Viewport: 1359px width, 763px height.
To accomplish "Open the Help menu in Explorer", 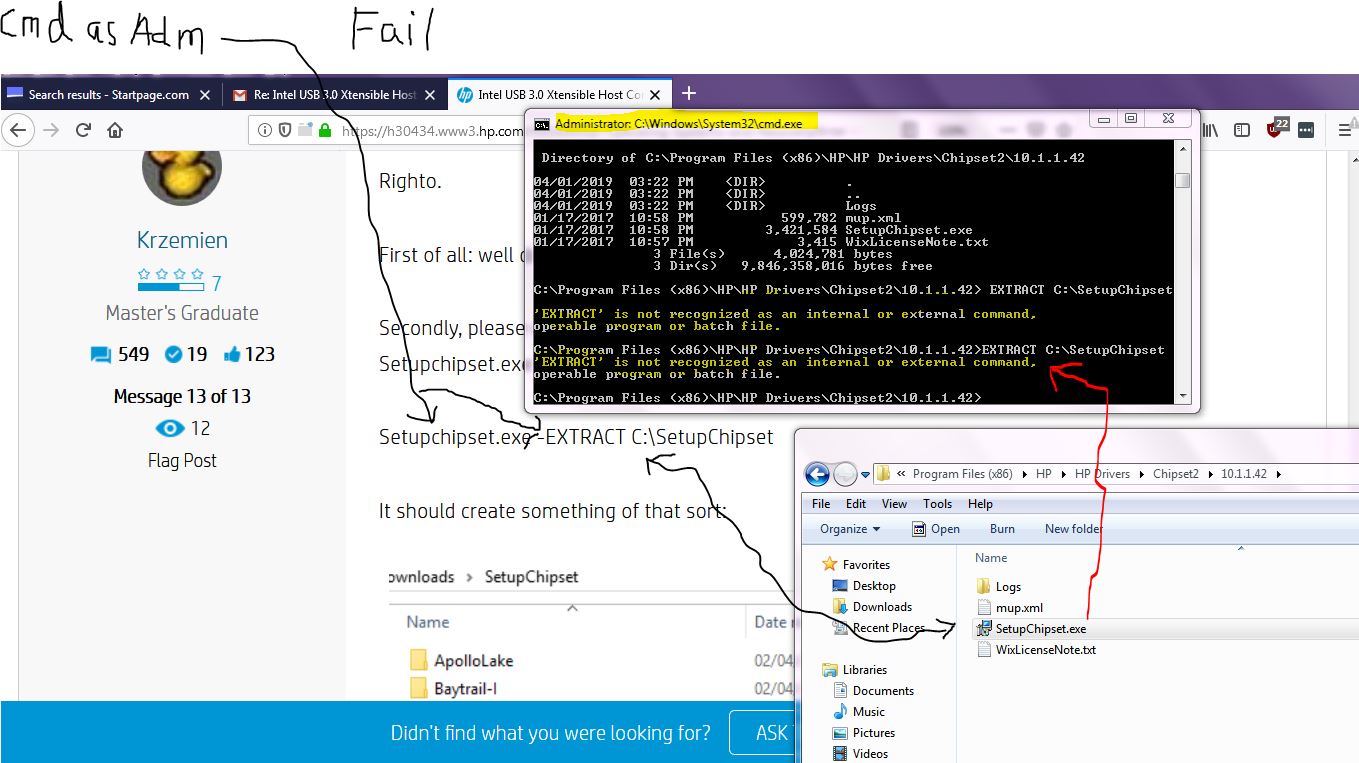I will coord(981,504).
